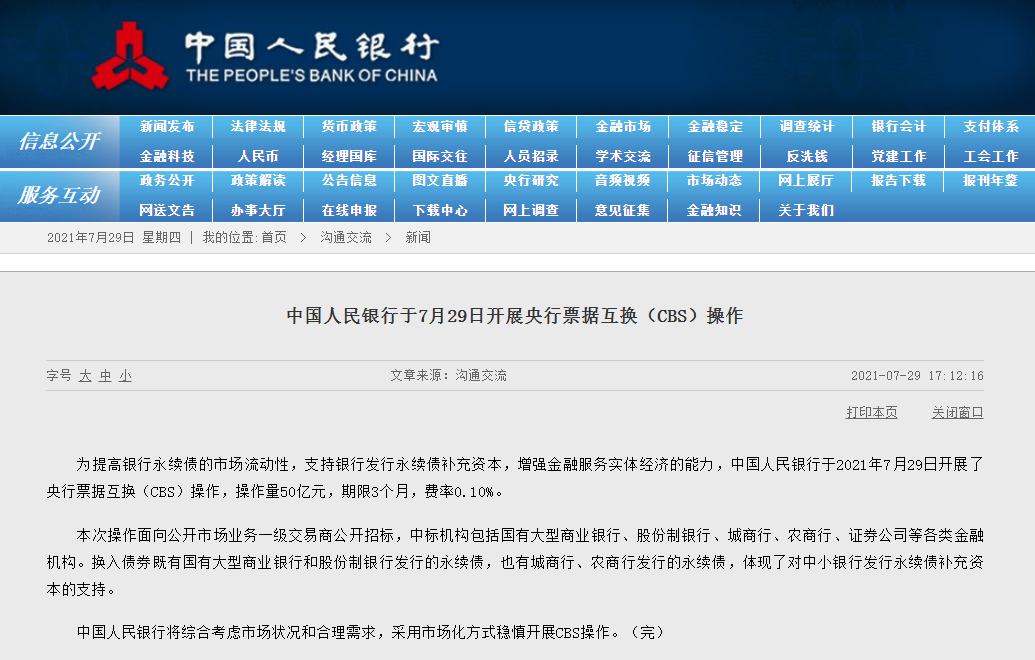Open 征信管理 section

[x=715, y=156]
